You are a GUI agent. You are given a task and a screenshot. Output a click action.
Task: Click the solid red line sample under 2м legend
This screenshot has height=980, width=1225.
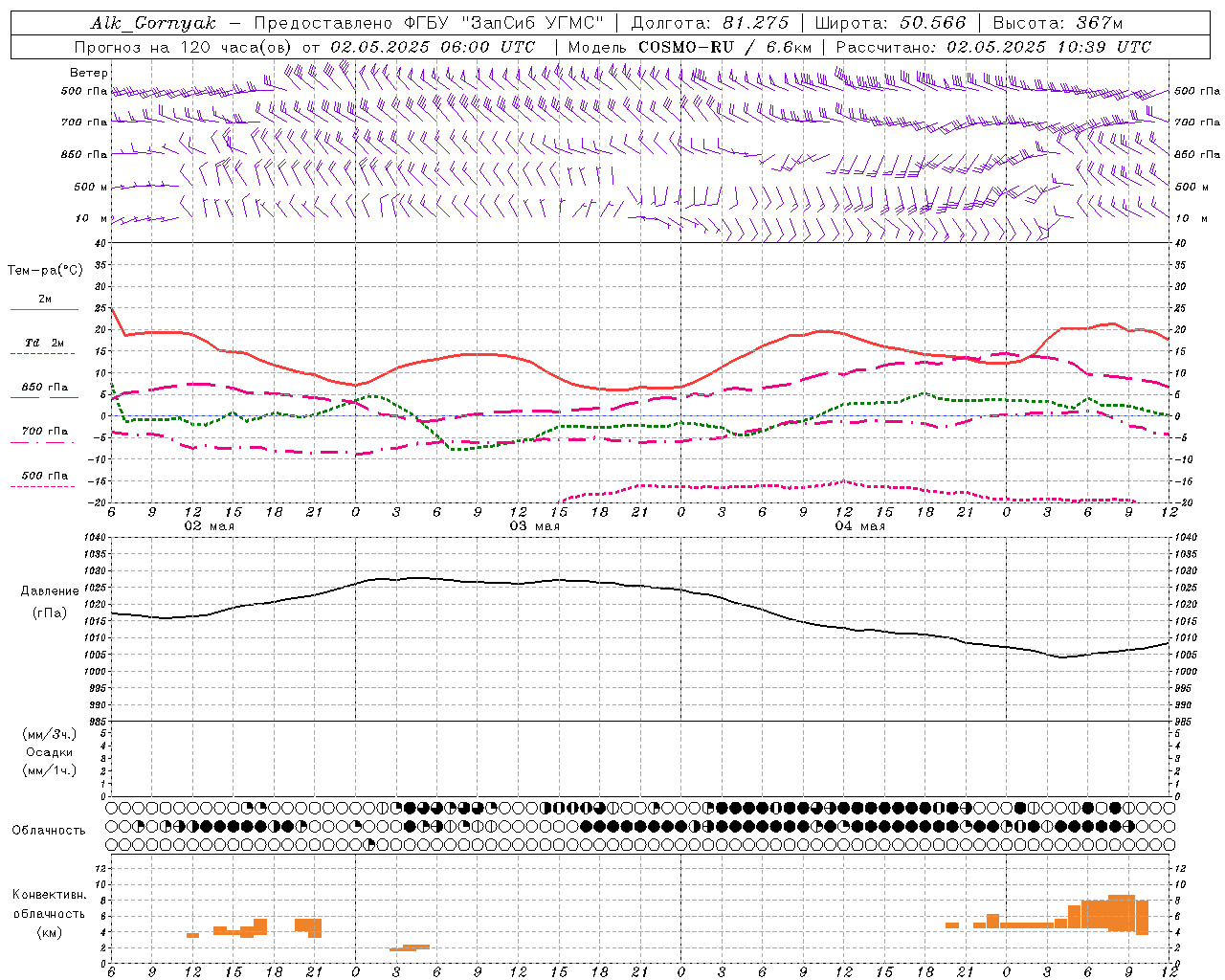click(44, 310)
